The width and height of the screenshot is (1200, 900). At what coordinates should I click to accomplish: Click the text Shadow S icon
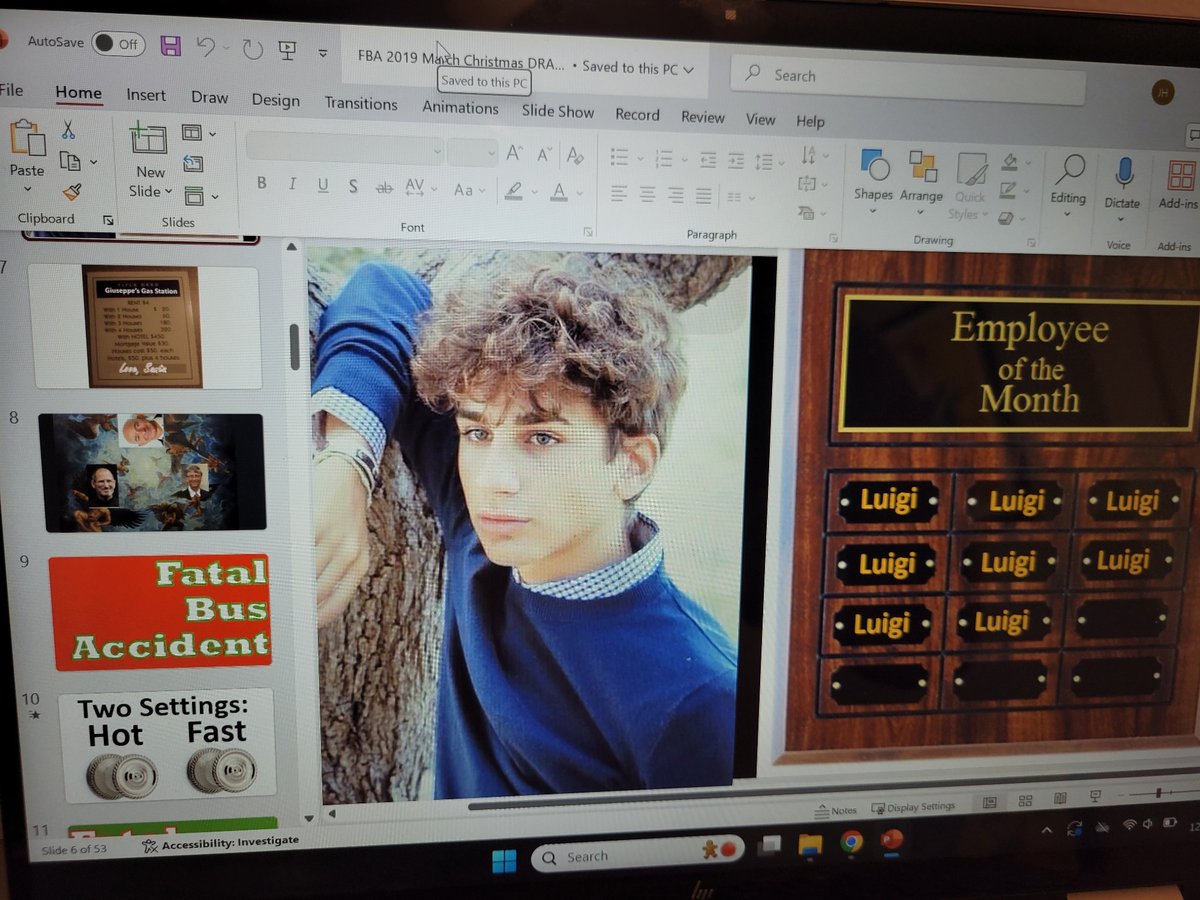pos(353,186)
